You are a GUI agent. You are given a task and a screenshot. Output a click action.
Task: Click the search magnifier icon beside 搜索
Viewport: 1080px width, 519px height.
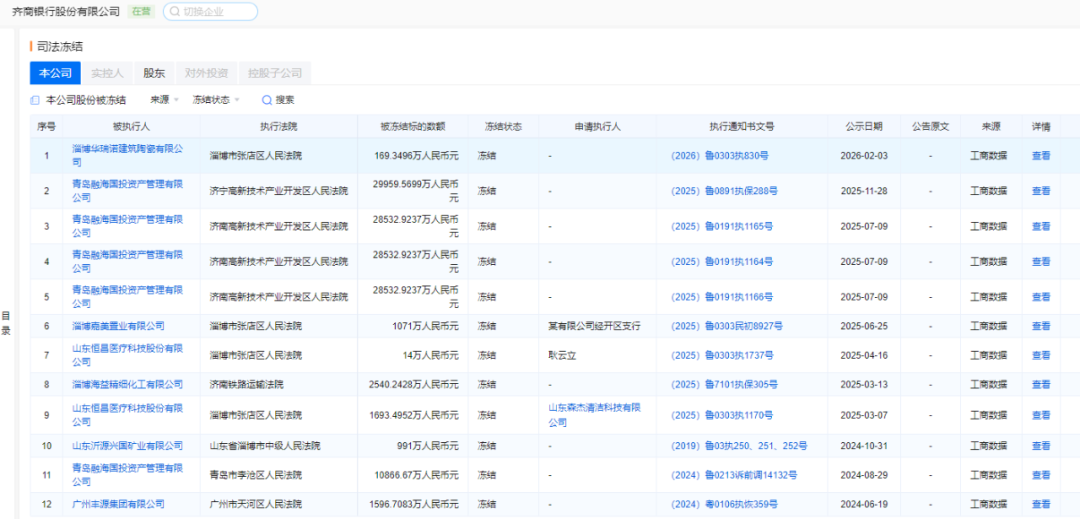click(x=267, y=100)
